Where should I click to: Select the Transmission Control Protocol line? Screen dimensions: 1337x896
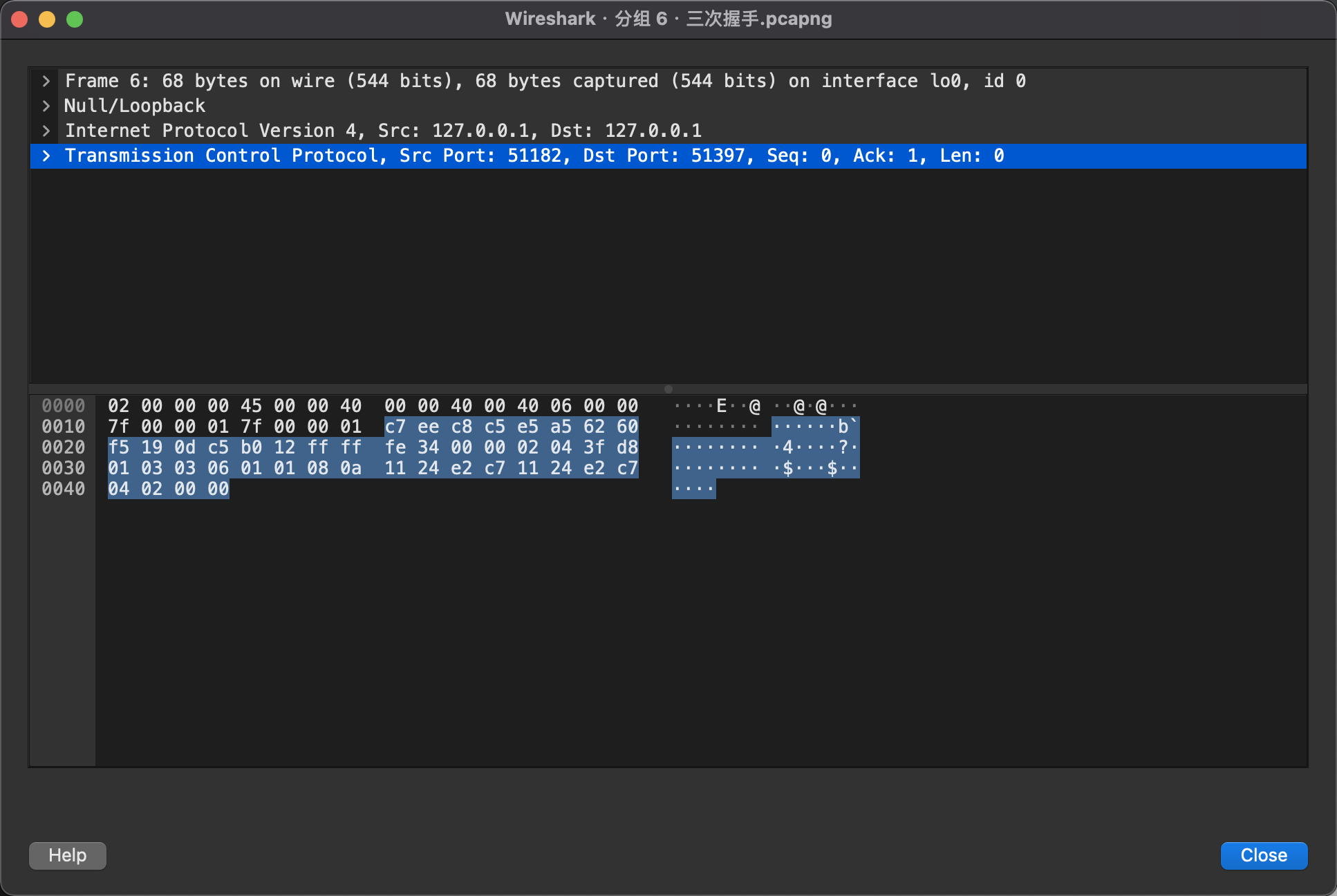(x=534, y=156)
